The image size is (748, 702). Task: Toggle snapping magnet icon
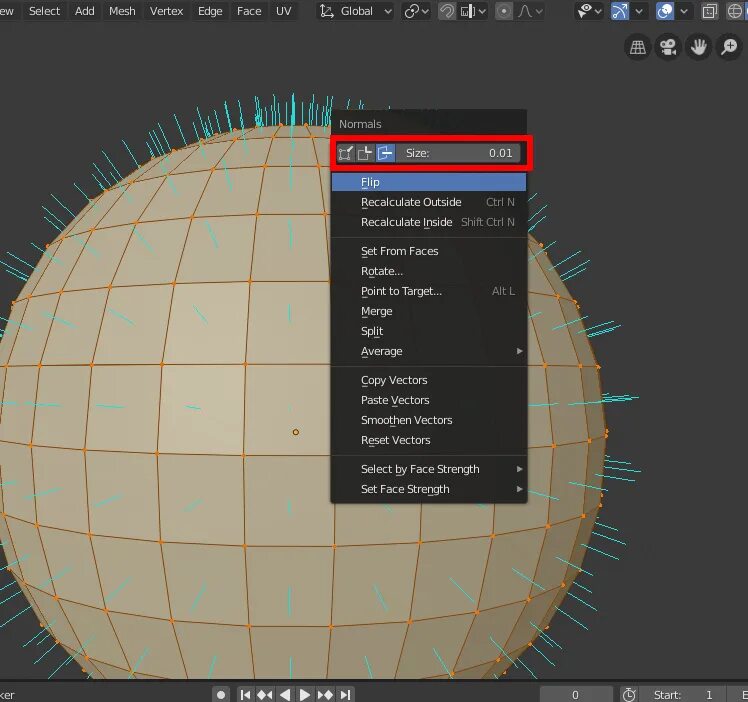point(447,11)
